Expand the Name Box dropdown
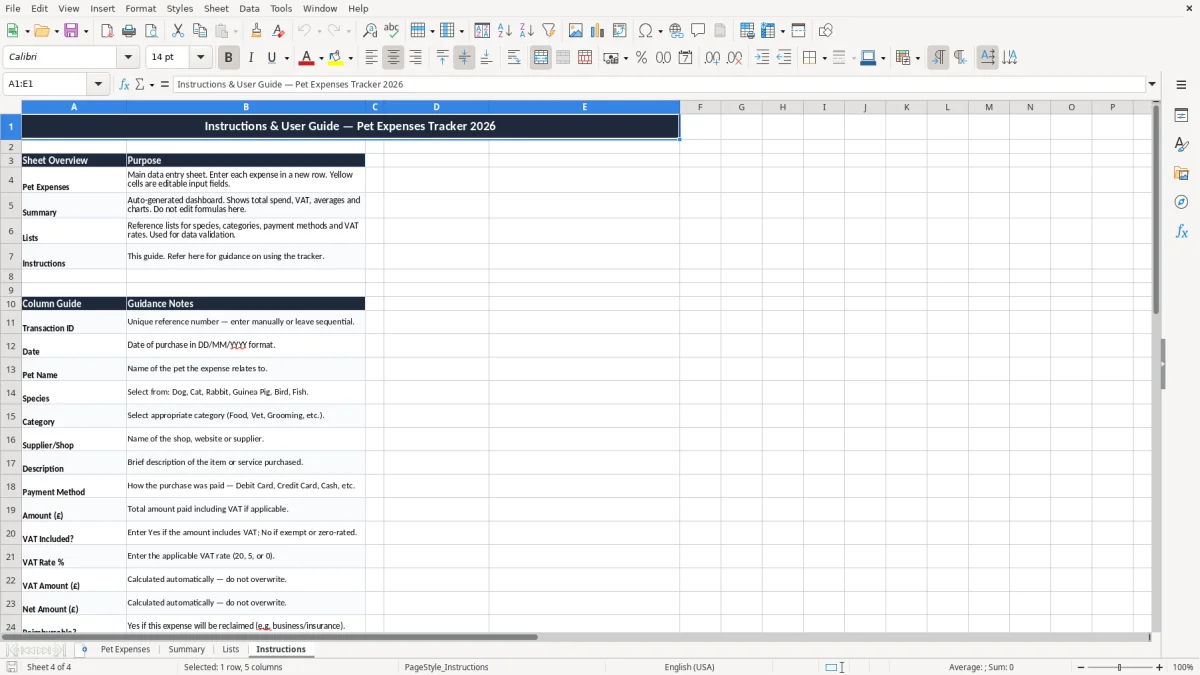This screenshot has width=1200, height=675. tap(98, 84)
